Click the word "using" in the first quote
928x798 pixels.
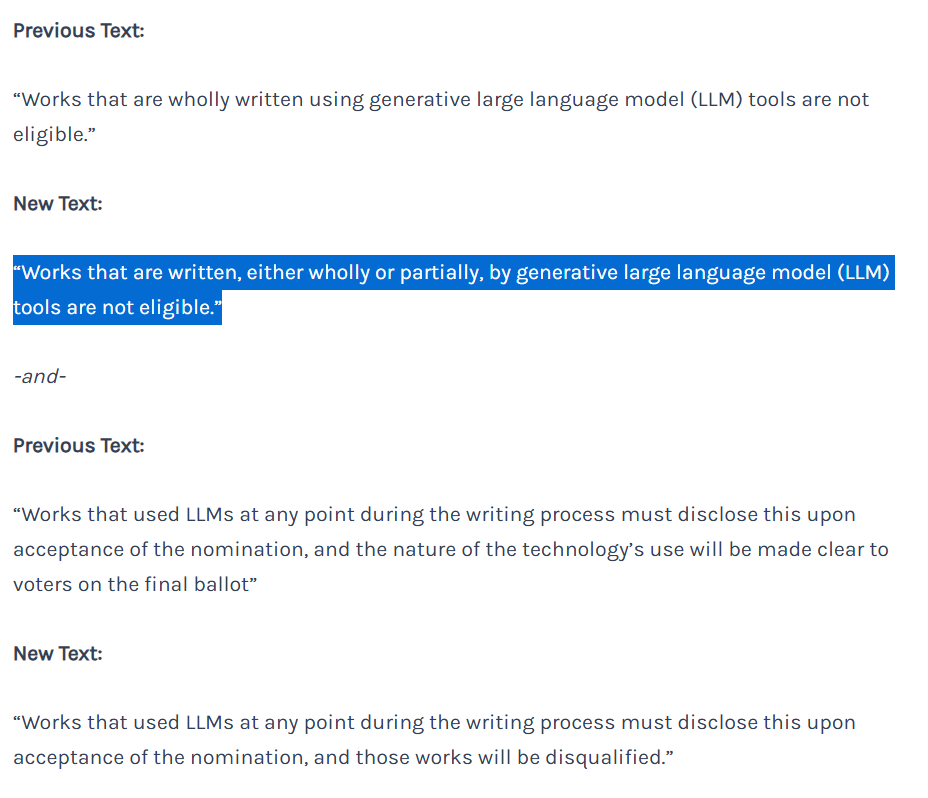point(335,100)
